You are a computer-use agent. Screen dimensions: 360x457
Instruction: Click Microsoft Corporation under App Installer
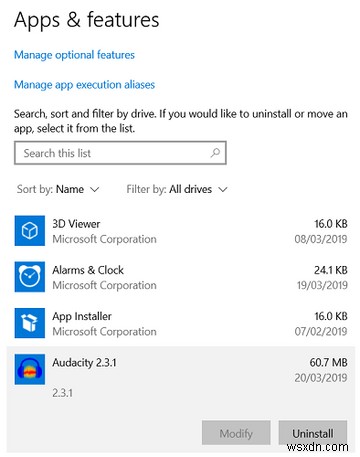click(104, 332)
